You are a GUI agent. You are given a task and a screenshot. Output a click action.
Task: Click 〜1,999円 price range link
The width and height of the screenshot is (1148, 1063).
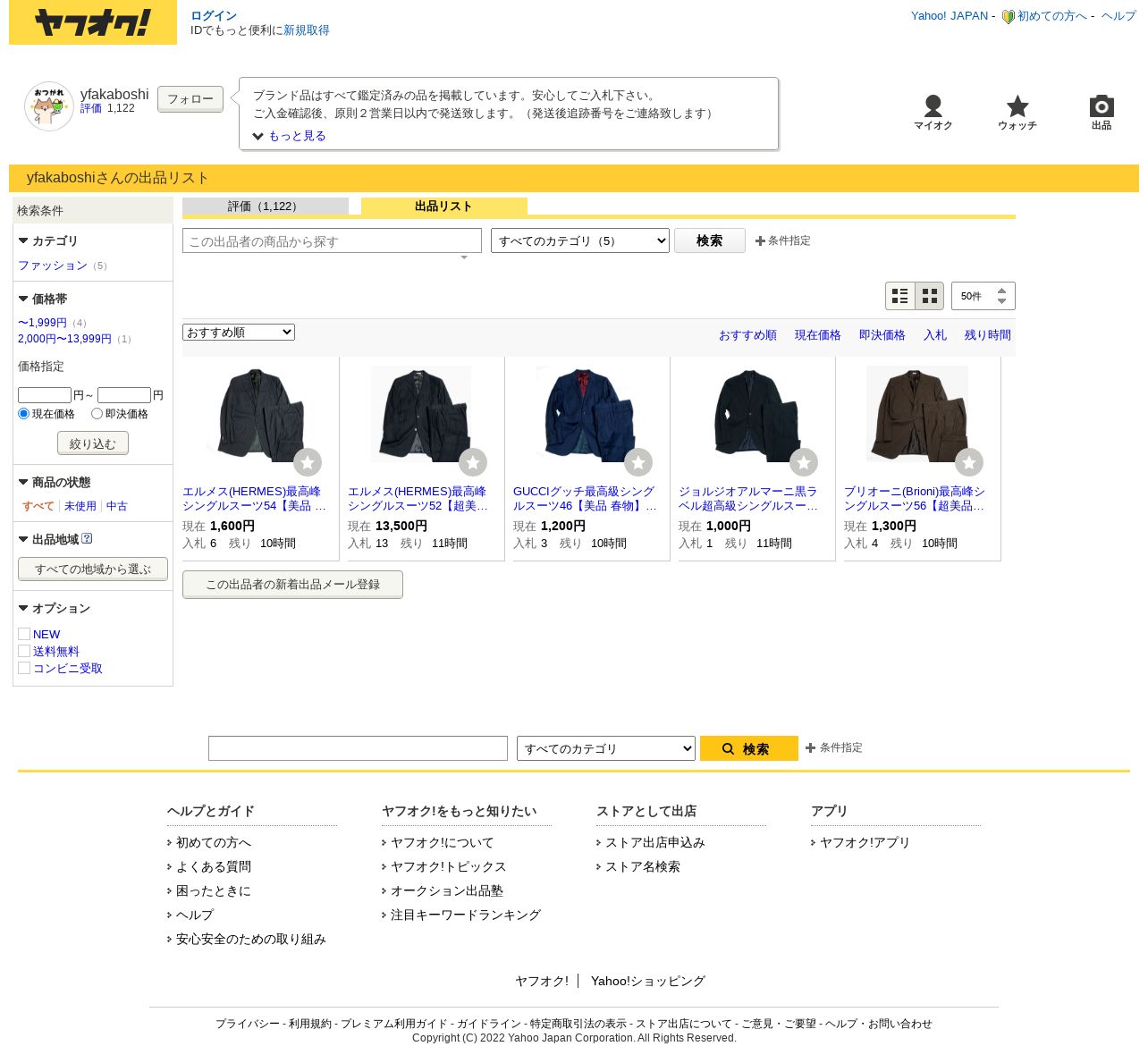[x=42, y=323]
